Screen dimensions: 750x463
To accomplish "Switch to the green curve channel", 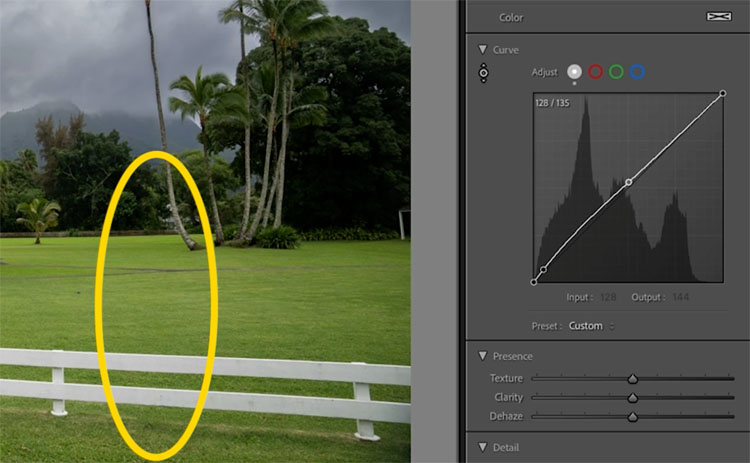I will [616, 72].
